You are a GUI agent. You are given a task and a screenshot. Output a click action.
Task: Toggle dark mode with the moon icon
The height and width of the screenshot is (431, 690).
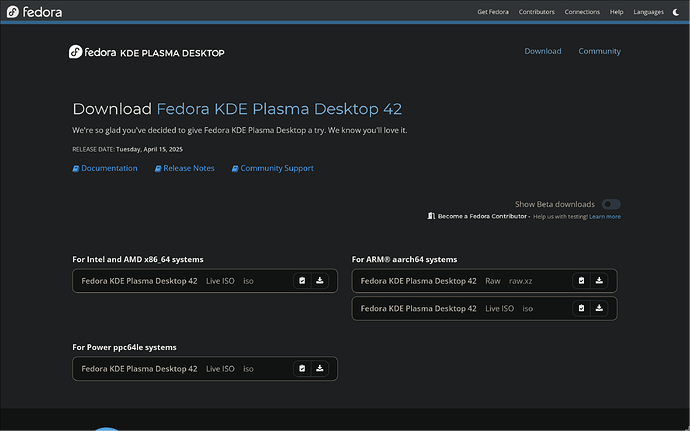[x=676, y=12]
